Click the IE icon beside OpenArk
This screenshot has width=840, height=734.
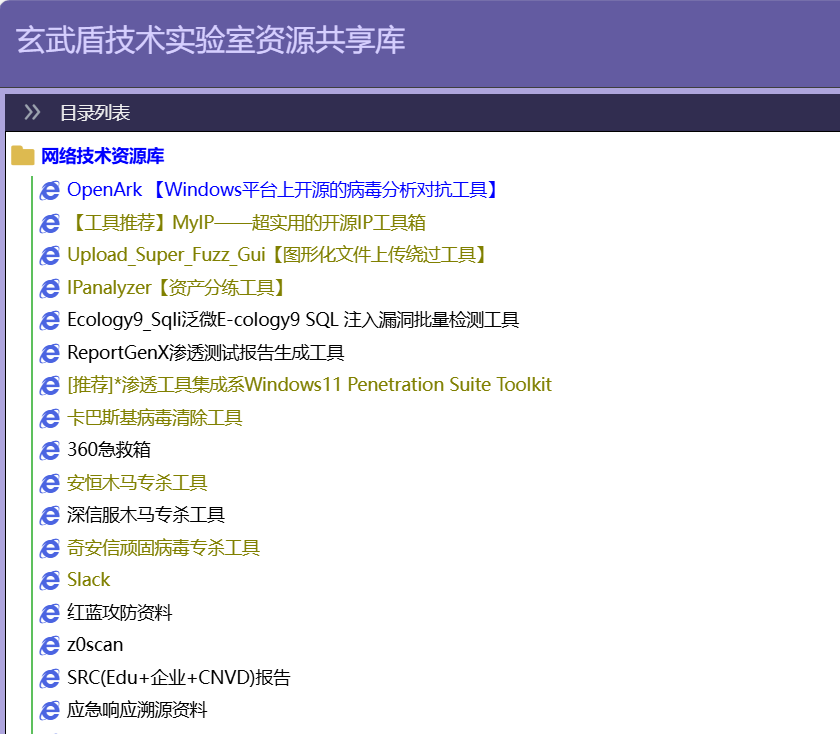click(x=50, y=190)
